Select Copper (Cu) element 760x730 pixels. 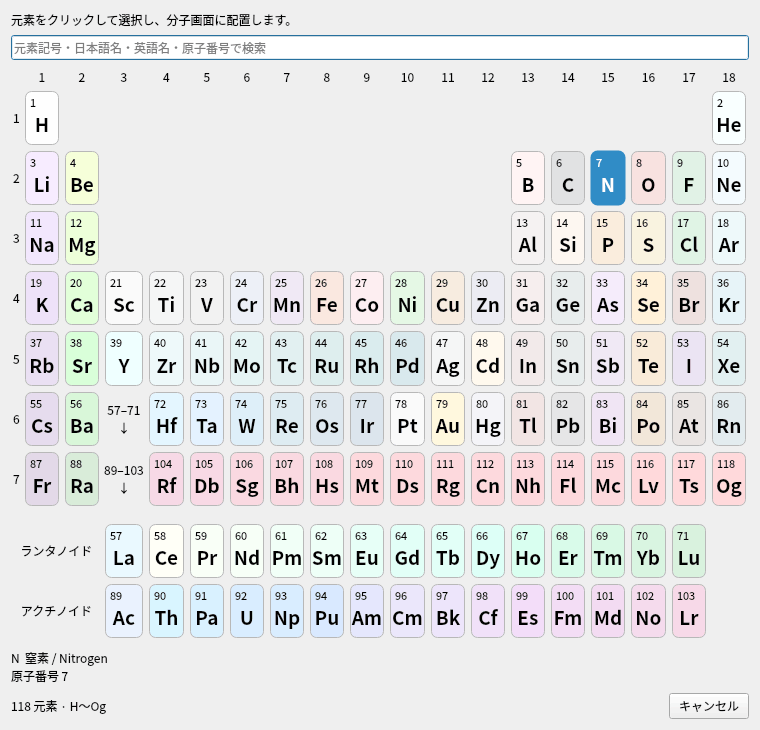(448, 298)
